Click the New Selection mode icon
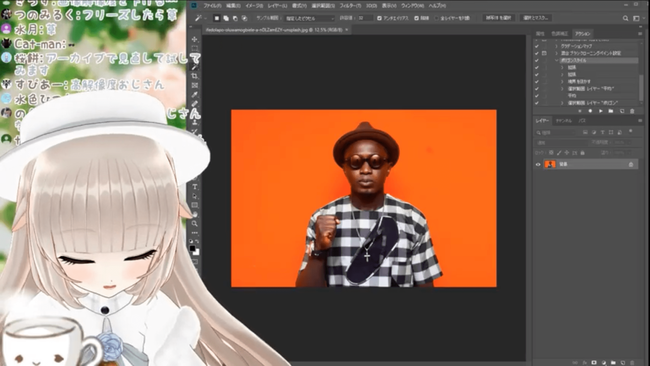The width and height of the screenshot is (650, 366). pos(216,18)
